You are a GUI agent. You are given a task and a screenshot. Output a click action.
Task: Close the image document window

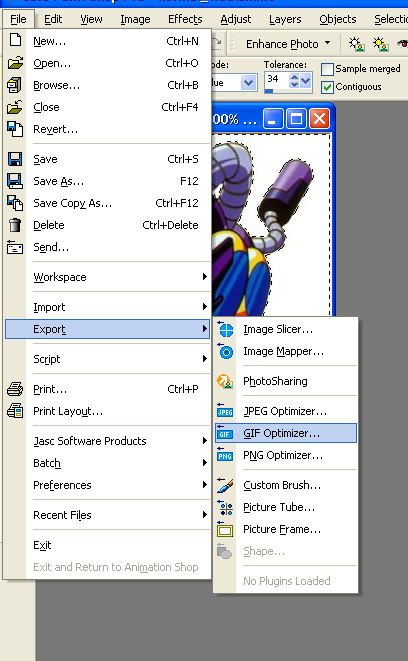pyautogui.click(x=319, y=118)
